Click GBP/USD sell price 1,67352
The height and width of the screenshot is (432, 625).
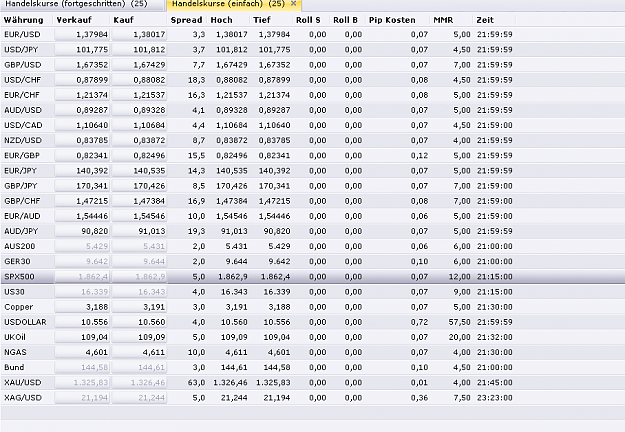(82, 65)
